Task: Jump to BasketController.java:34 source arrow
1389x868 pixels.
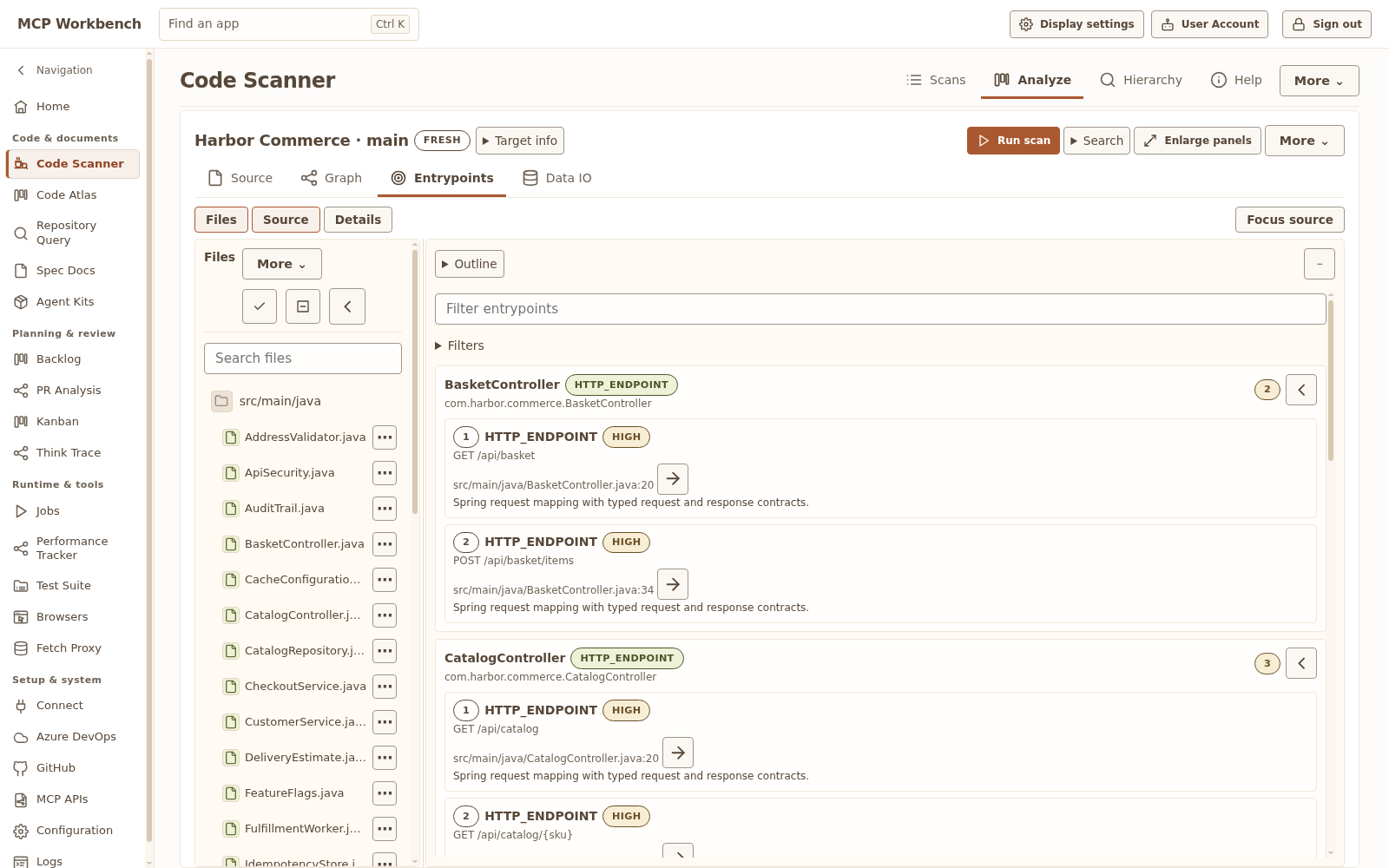Action: tap(673, 584)
